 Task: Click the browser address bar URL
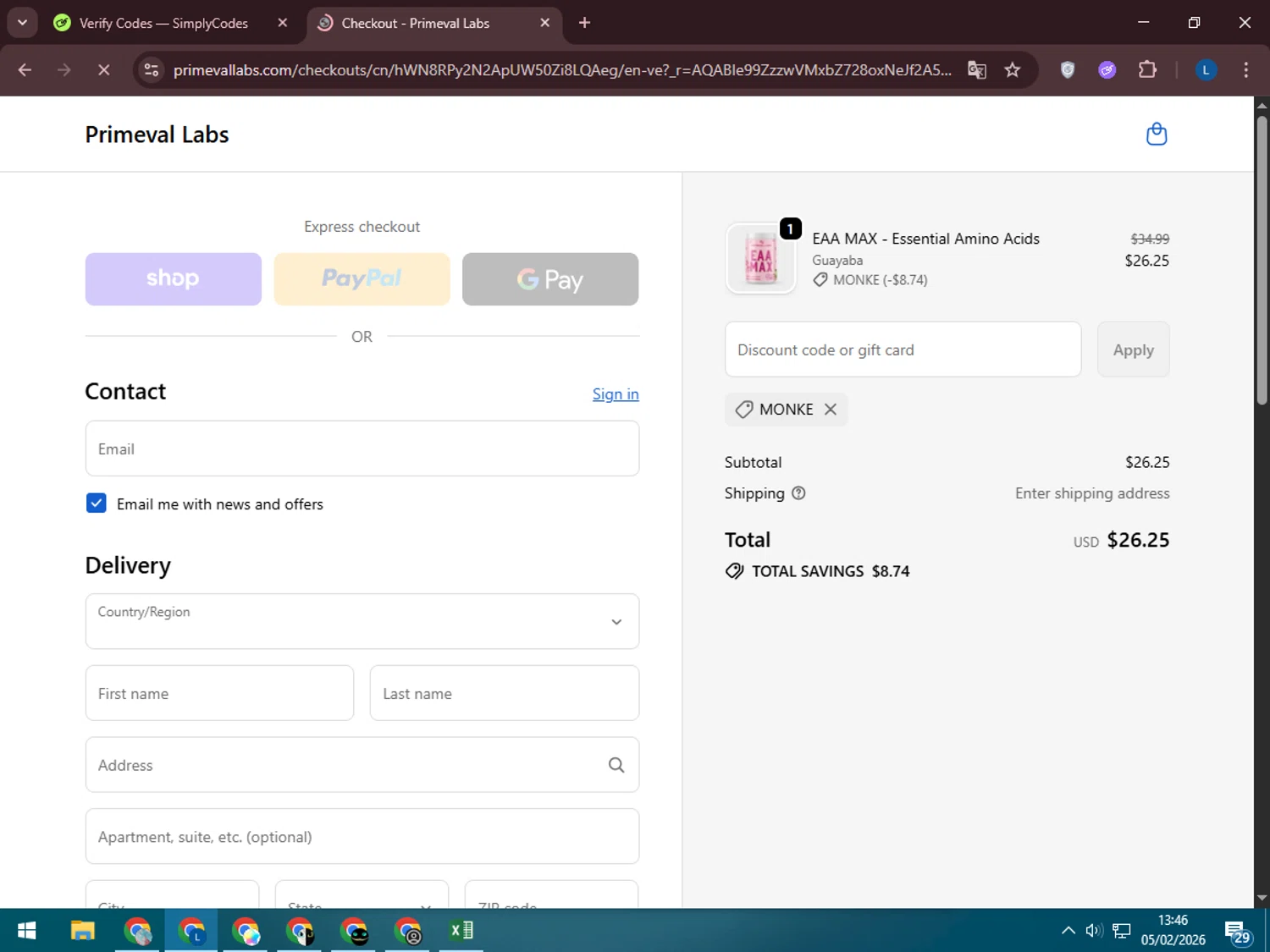pyautogui.click(x=562, y=70)
